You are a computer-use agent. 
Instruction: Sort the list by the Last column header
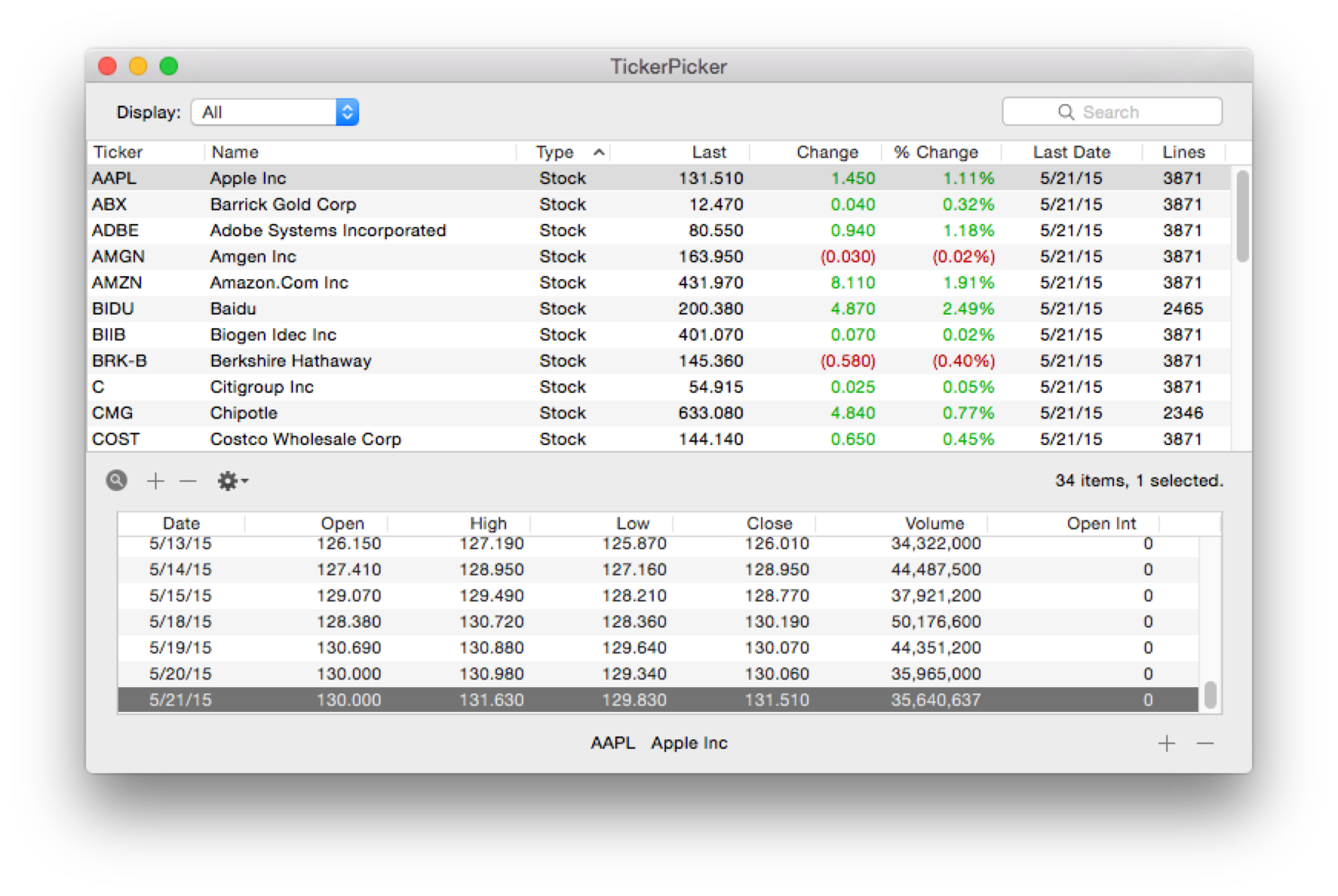(x=708, y=152)
